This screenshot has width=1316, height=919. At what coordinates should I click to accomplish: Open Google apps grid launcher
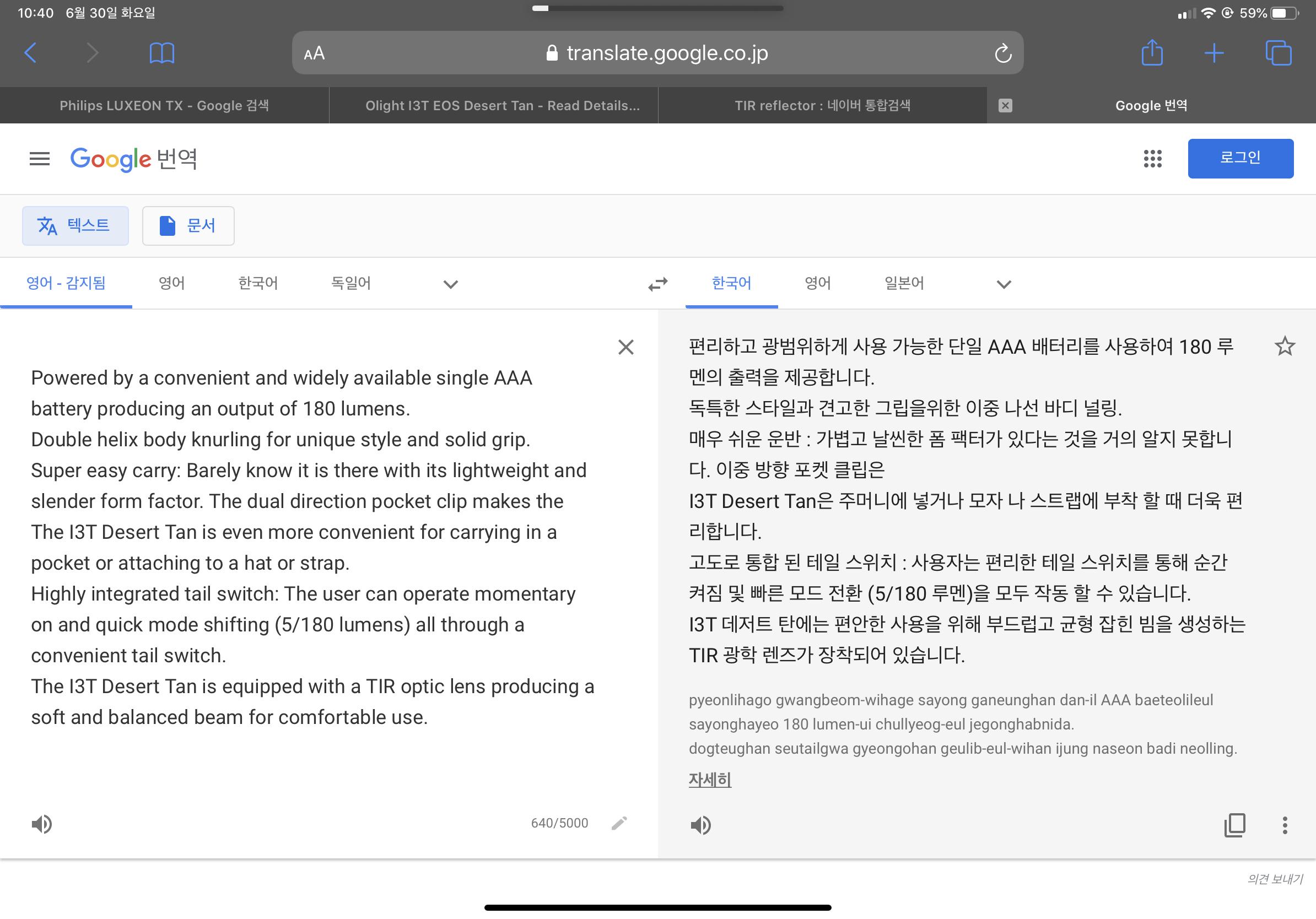point(1152,159)
